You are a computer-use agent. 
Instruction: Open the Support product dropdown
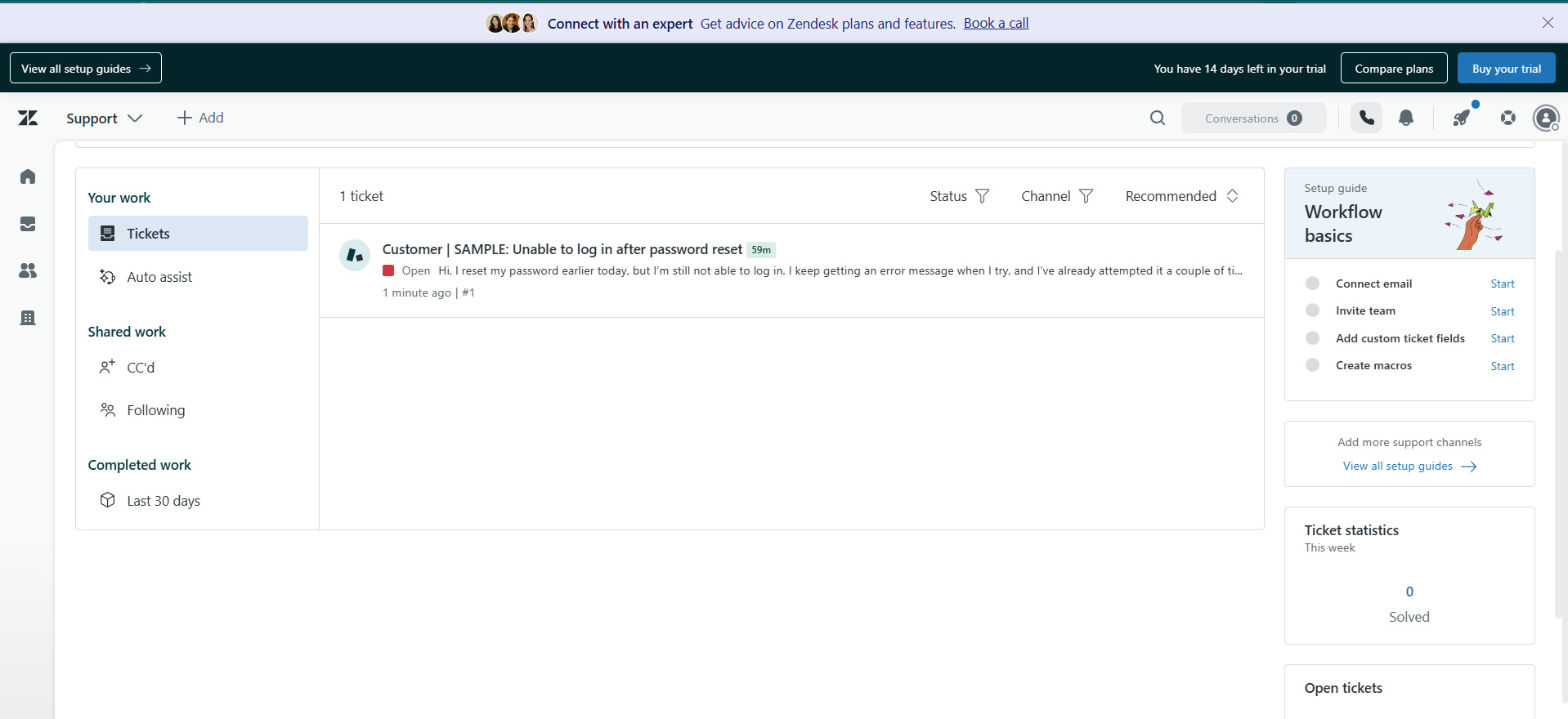click(x=105, y=118)
